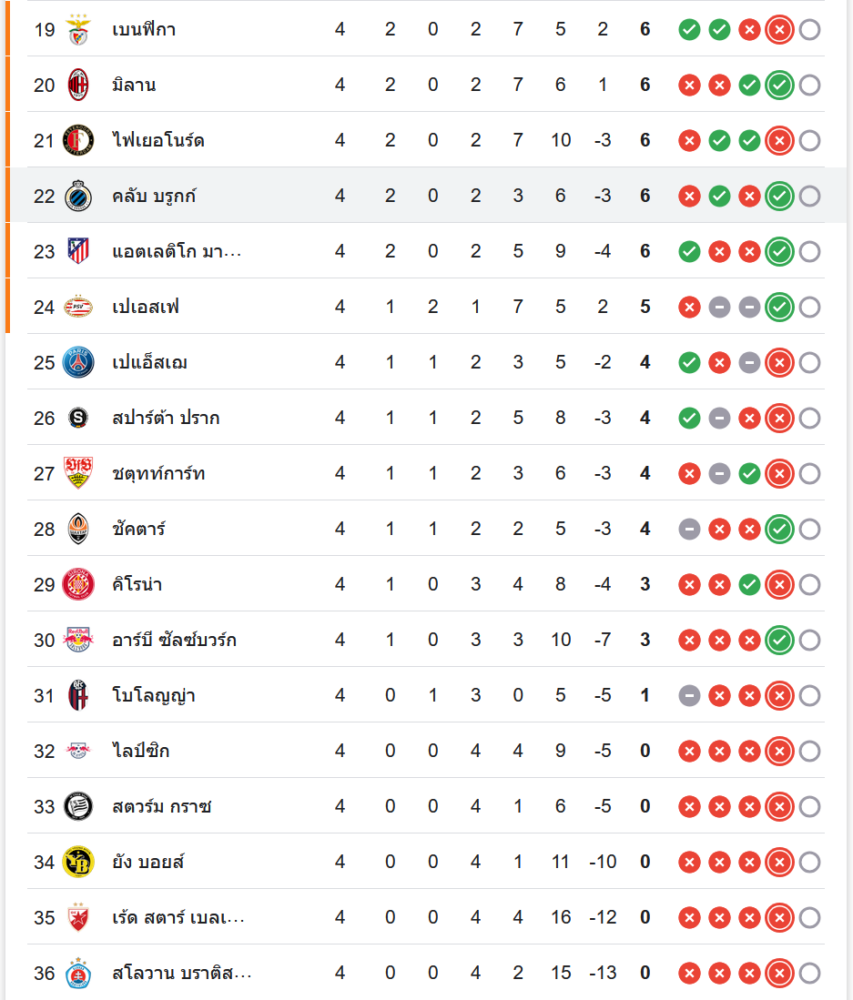Image resolution: width=853 pixels, height=1000 pixels.
Task: Click the Young Boys crest icon
Action: point(78,862)
